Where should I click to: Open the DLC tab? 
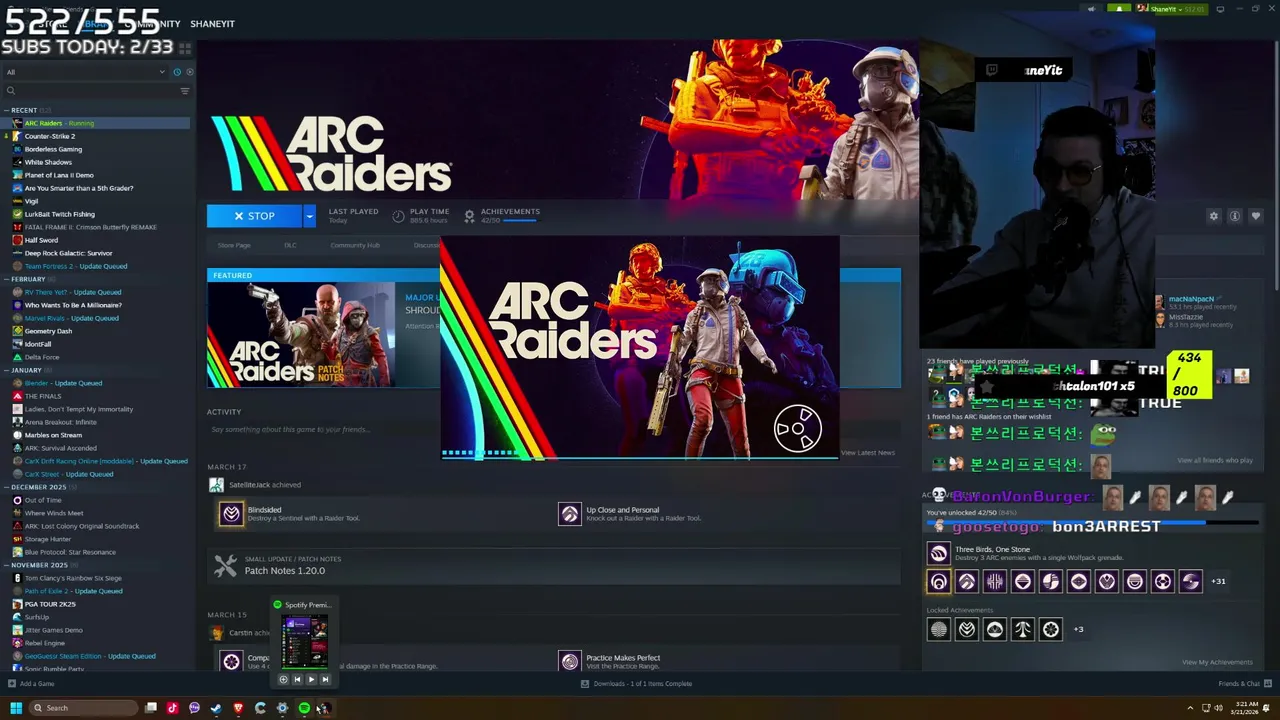(290, 245)
